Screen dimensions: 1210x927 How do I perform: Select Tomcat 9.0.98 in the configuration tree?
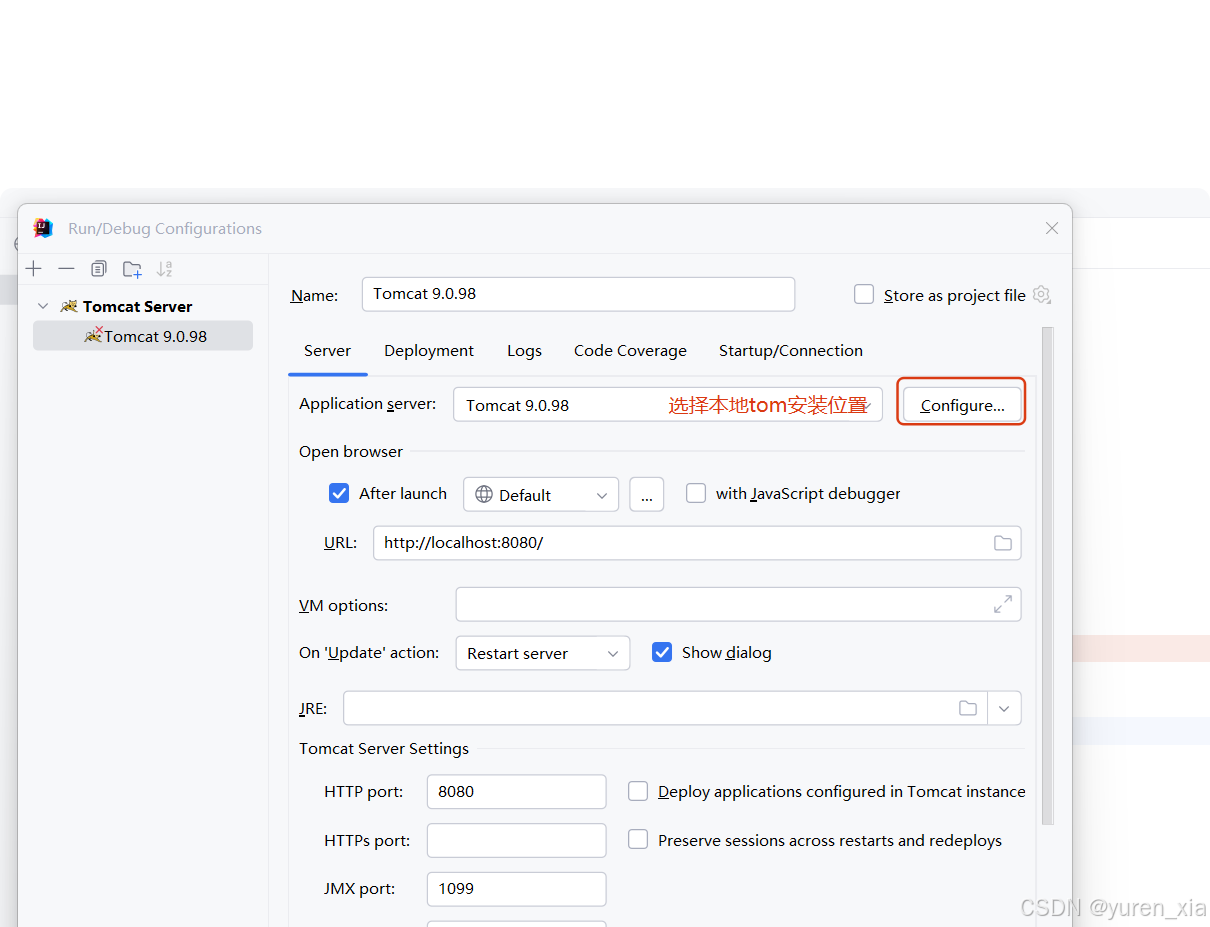pyautogui.click(x=143, y=336)
